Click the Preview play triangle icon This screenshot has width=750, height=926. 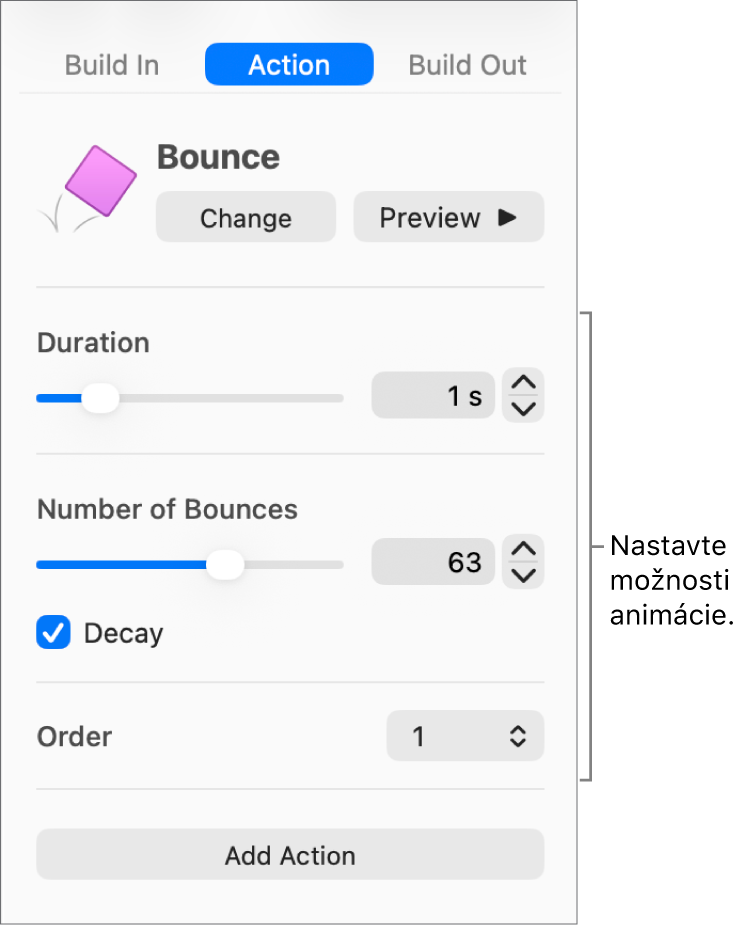507,217
